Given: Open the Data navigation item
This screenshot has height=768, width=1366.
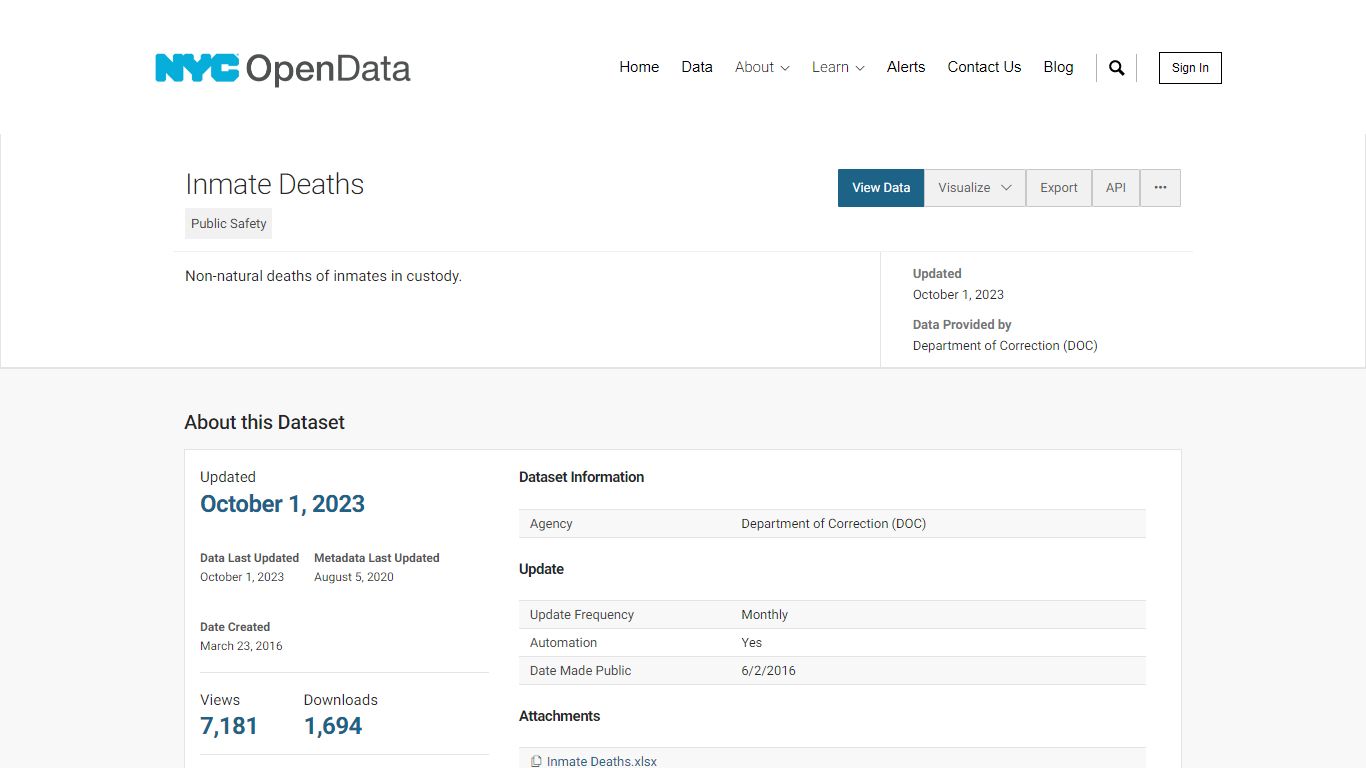Looking at the screenshot, I should pos(697,67).
